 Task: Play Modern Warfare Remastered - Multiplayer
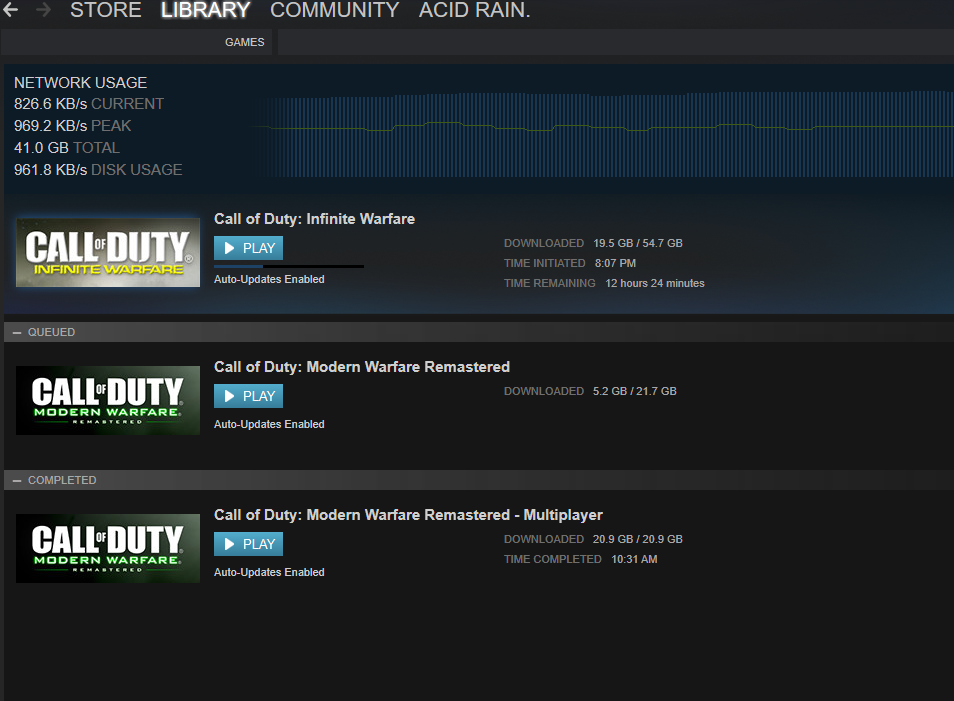[x=248, y=544]
